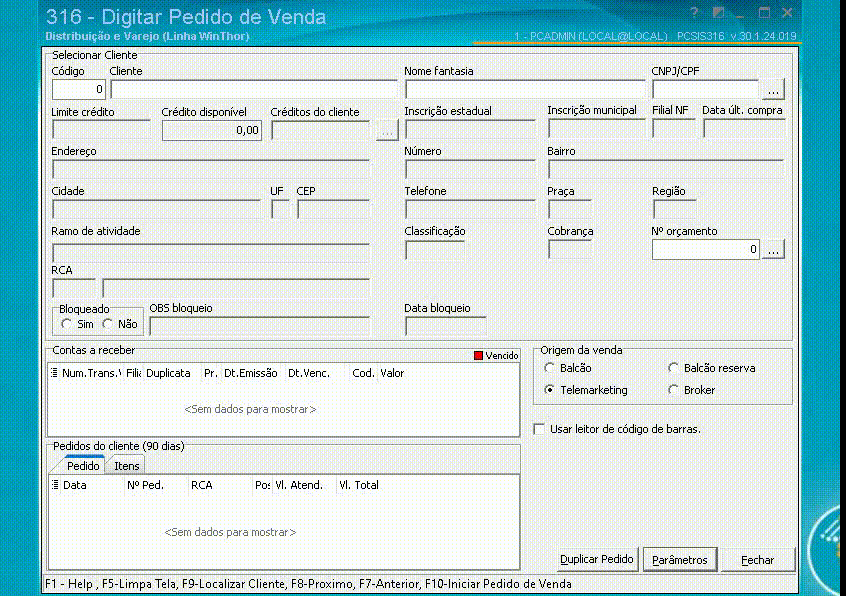This screenshot has width=846, height=596.
Task: Open Créditos do cliente ellipsis button
Action: (x=387, y=131)
